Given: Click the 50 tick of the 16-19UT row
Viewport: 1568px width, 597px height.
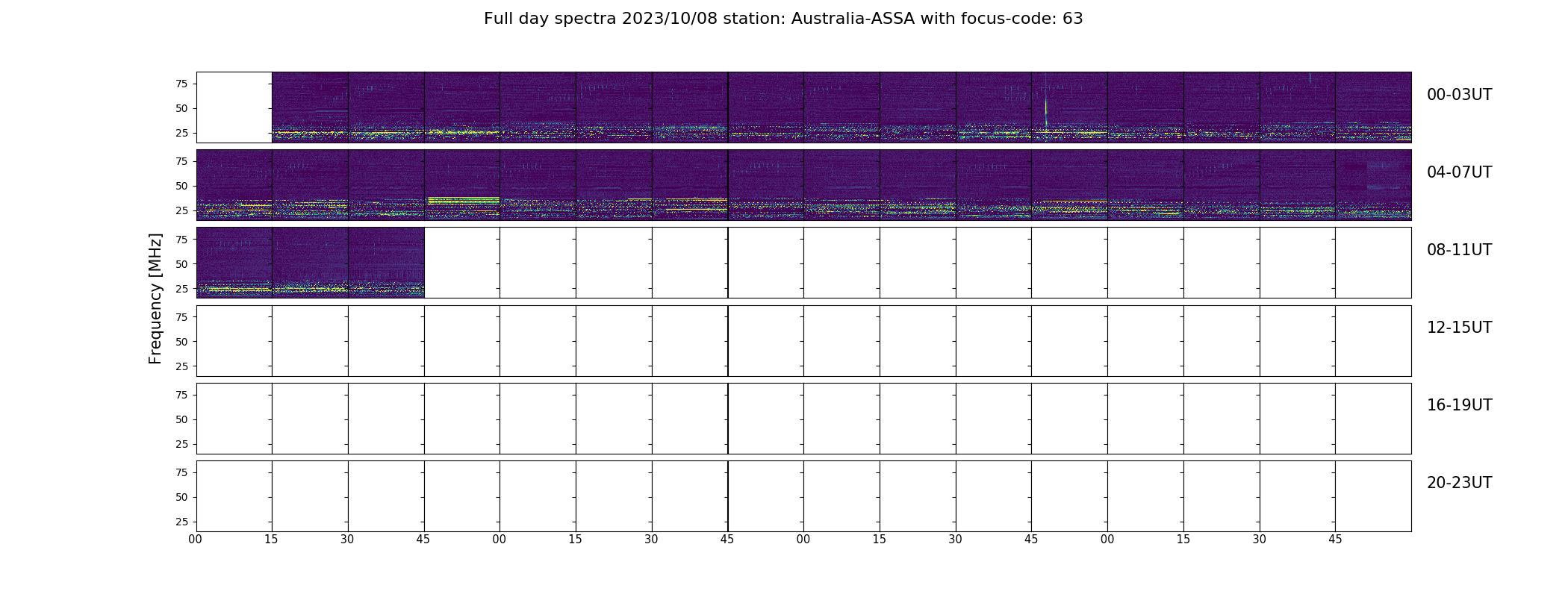Looking at the screenshot, I should pos(181,419).
